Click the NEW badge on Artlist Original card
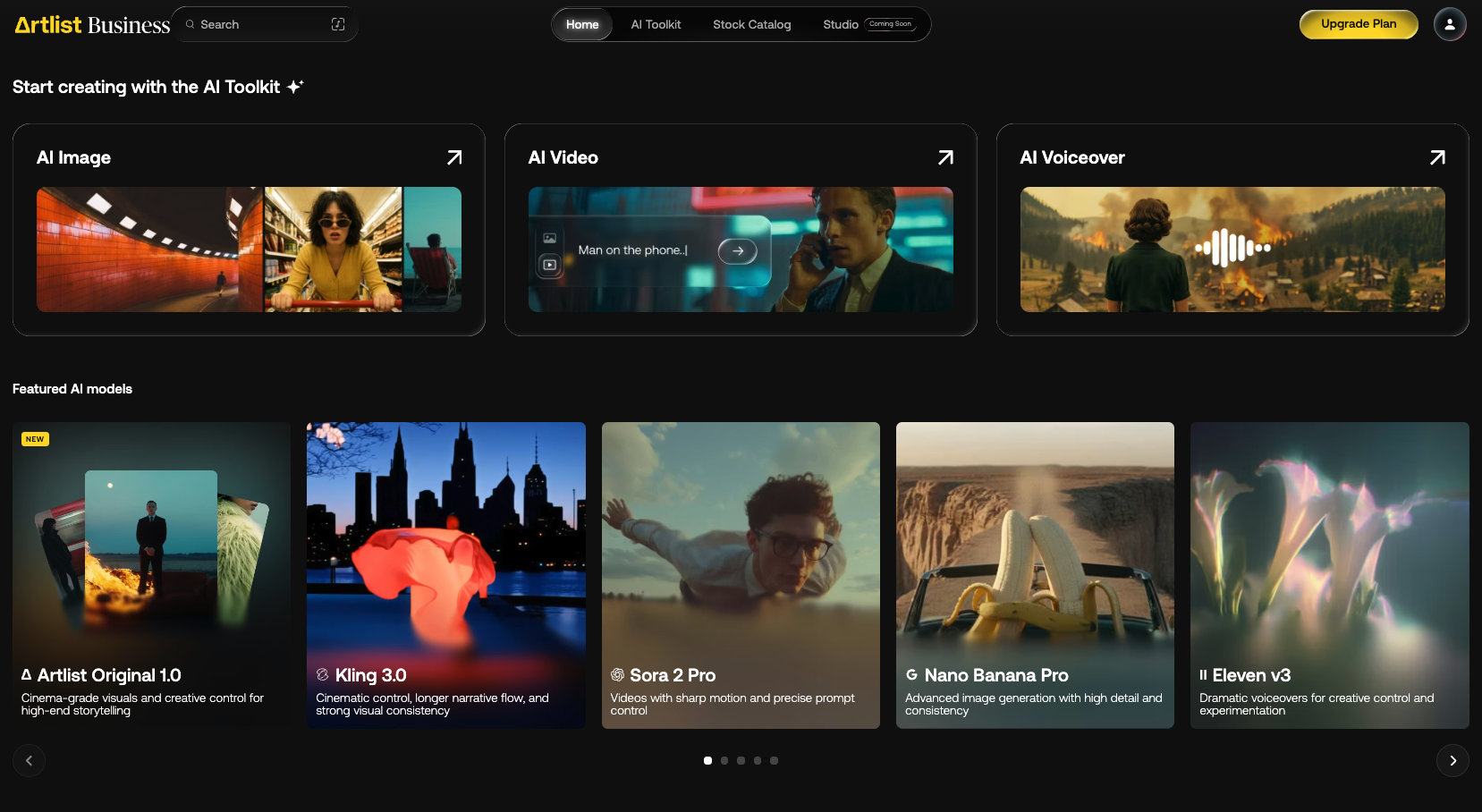The width and height of the screenshot is (1482, 812). pyautogui.click(x=35, y=439)
